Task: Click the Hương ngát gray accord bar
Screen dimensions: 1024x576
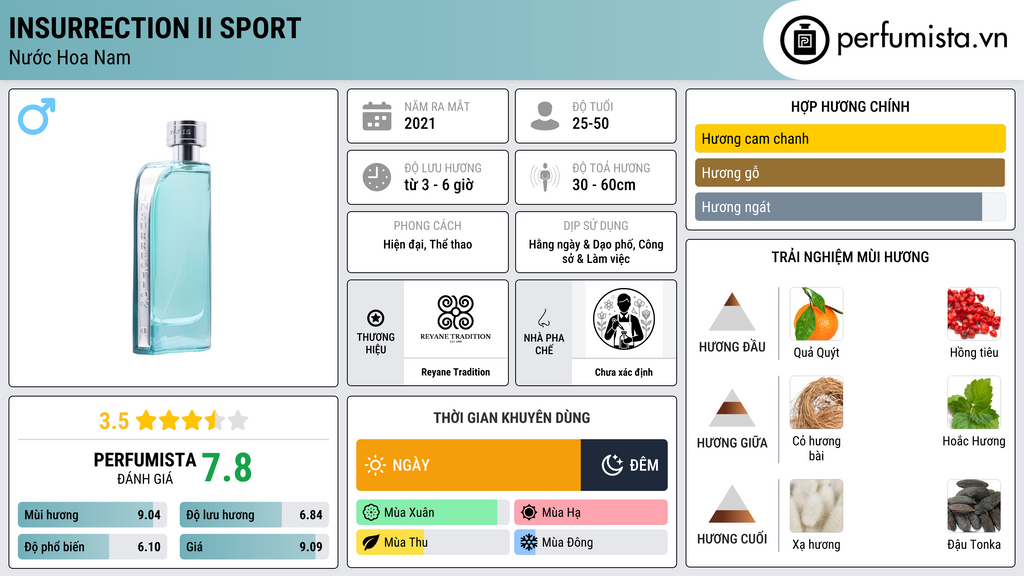Action: (x=850, y=206)
